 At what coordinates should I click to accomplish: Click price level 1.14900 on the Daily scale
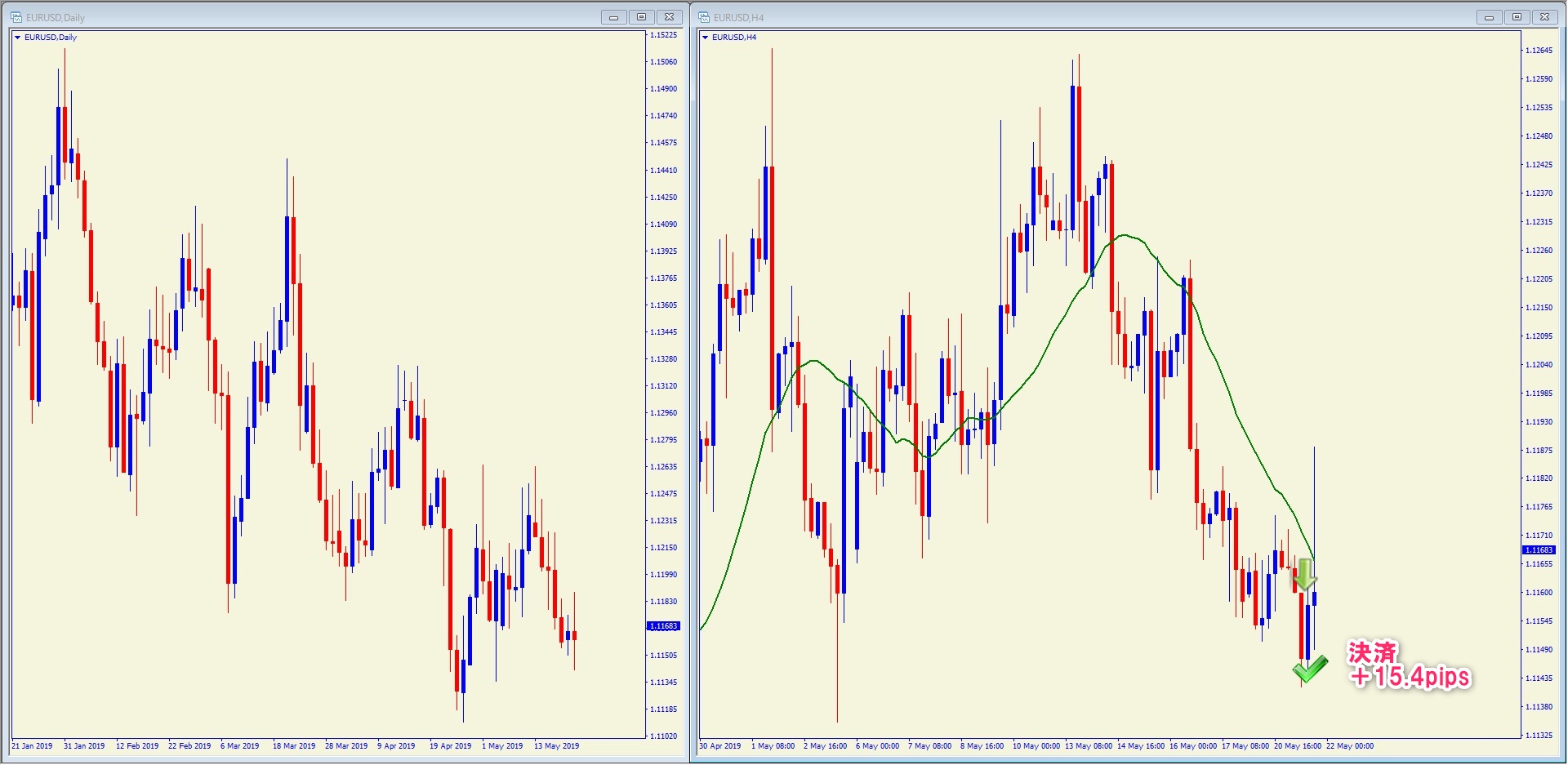(x=664, y=89)
